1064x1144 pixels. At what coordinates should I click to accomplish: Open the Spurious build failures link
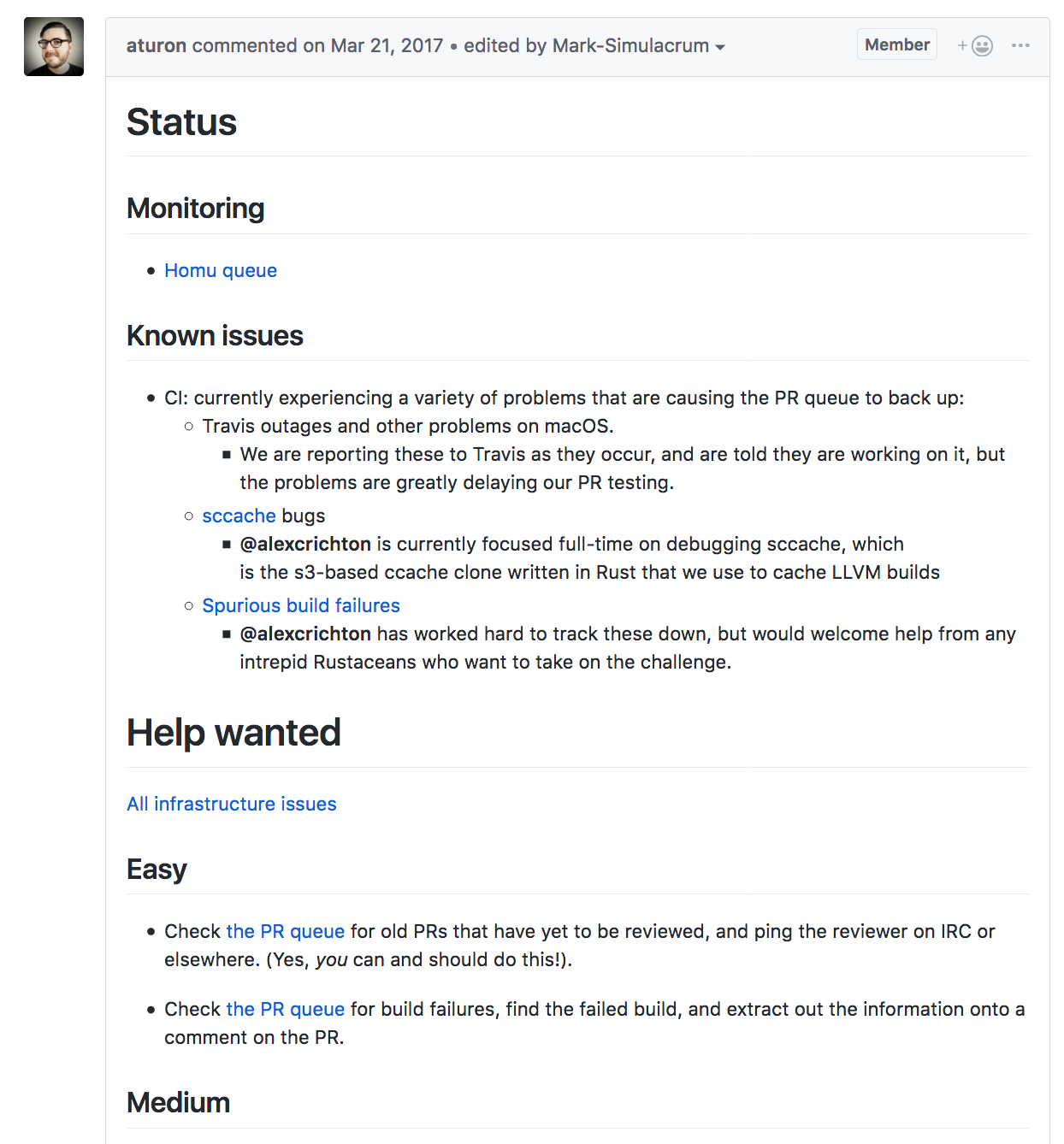301,605
